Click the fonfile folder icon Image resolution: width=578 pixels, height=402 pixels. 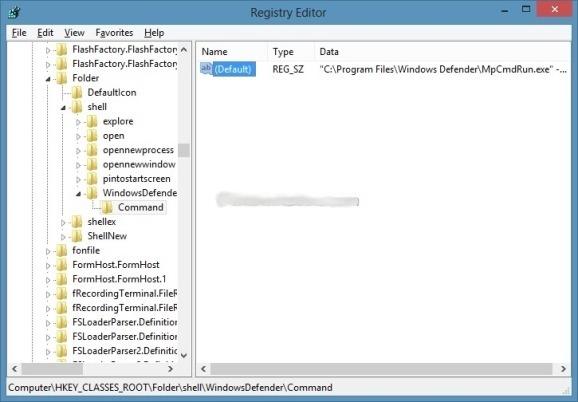[x=61, y=251]
